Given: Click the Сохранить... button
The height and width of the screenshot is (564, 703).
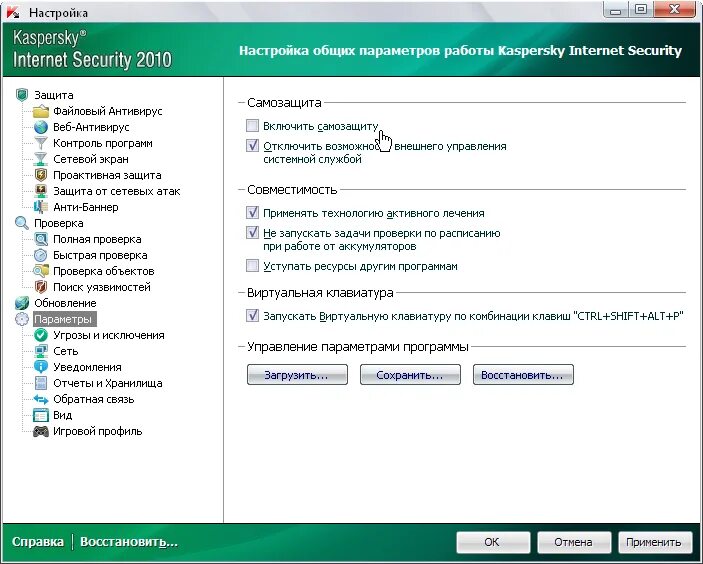Looking at the screenshot, I should pos(410,375).
